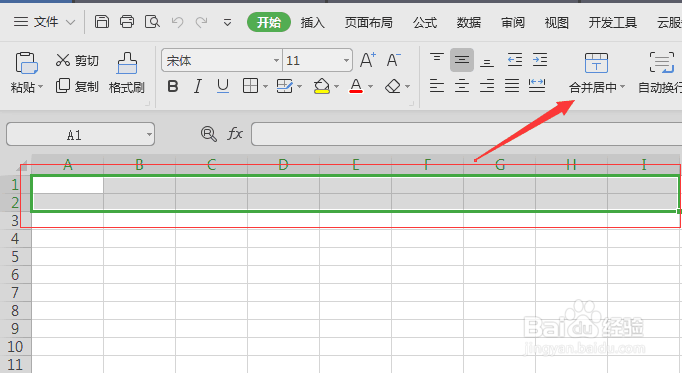The width and height of the screenshot is (682, 373).
Task: Select row 5 header
Action: (15, 256)
